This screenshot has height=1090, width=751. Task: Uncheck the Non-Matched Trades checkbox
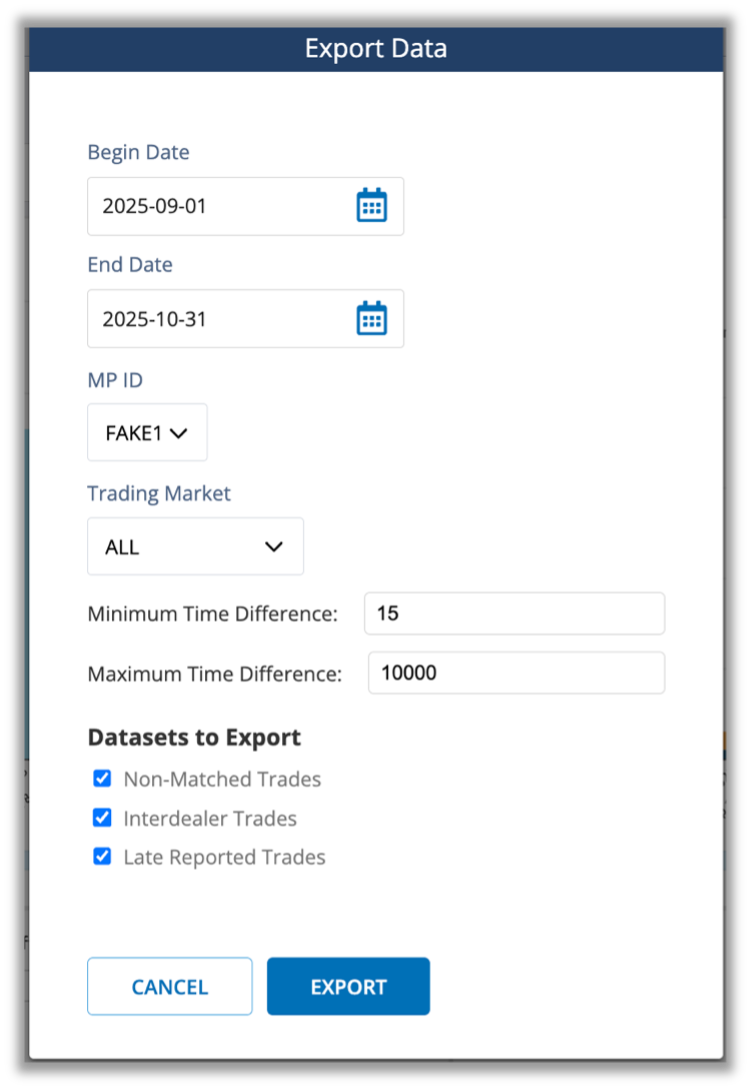coord(102,779)
